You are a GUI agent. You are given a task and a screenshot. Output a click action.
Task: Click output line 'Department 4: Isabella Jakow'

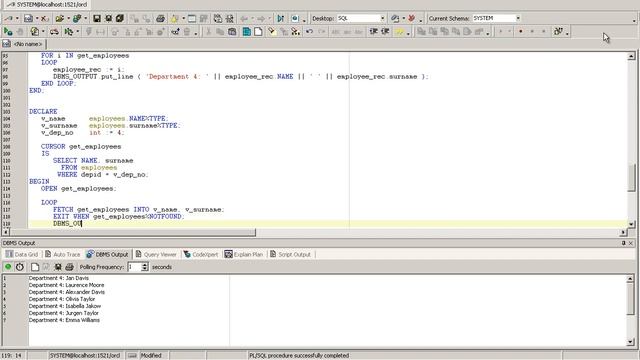[x=64, y=306]
